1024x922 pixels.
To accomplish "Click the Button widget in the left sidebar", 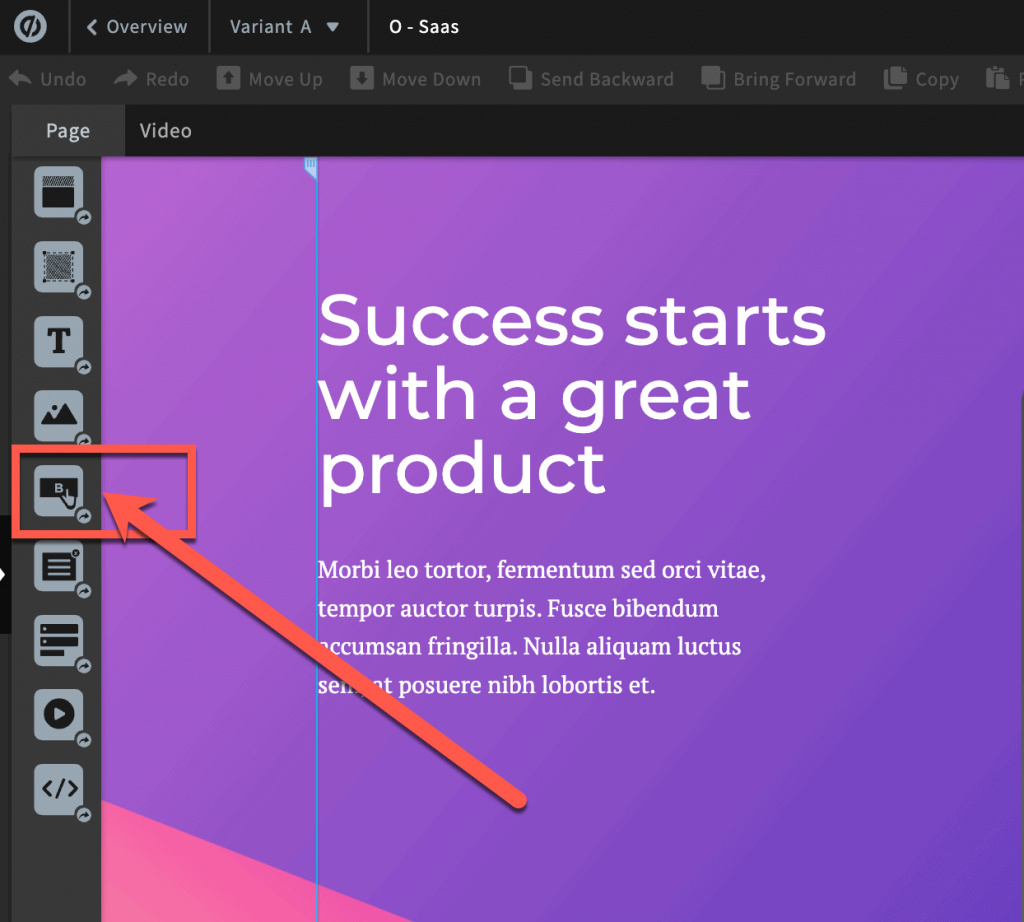I will 59,489.
